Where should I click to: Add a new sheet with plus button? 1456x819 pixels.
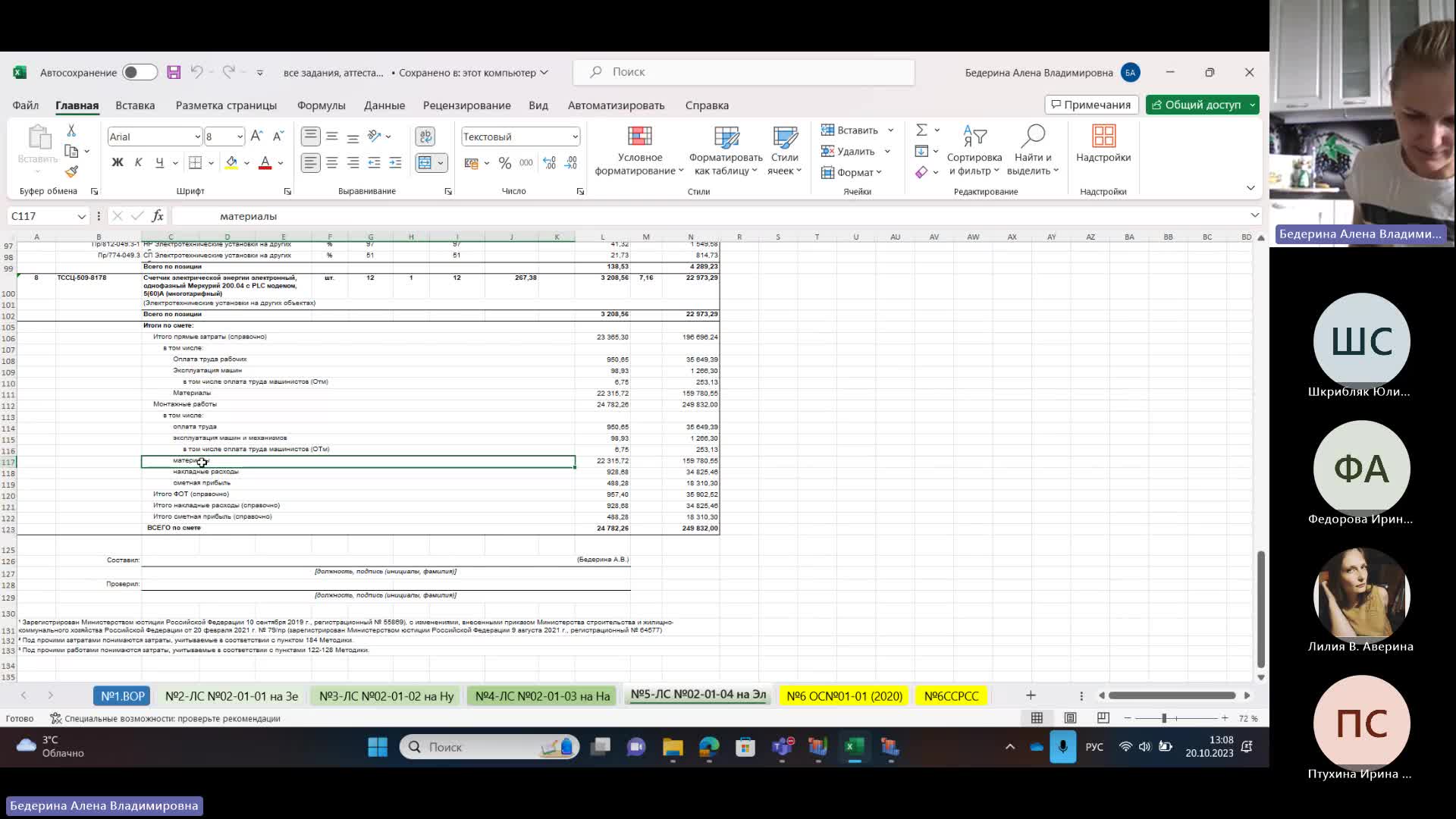tap(1031, 695)
